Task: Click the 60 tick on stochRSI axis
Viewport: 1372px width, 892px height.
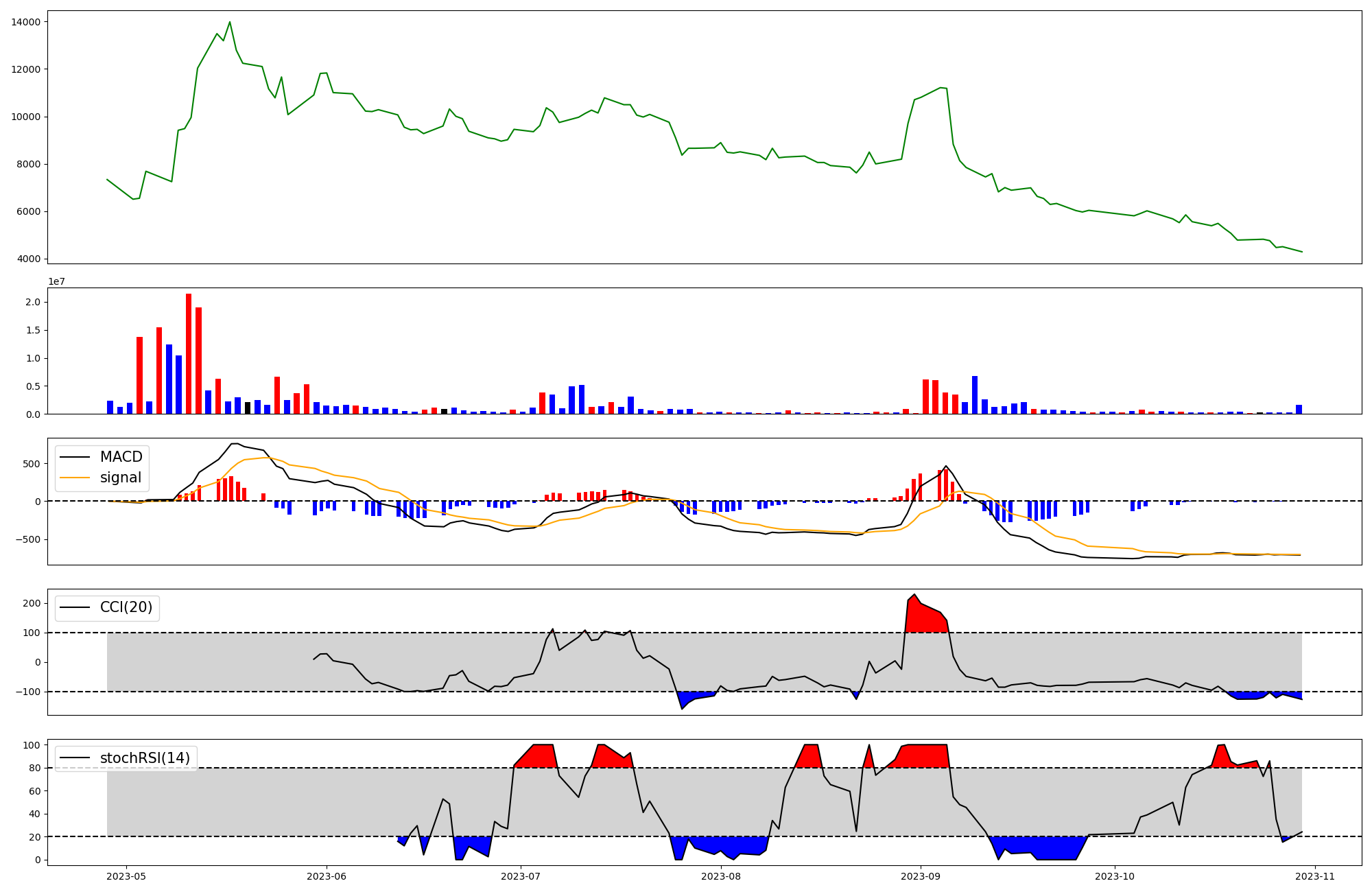Action: point(34,791)
